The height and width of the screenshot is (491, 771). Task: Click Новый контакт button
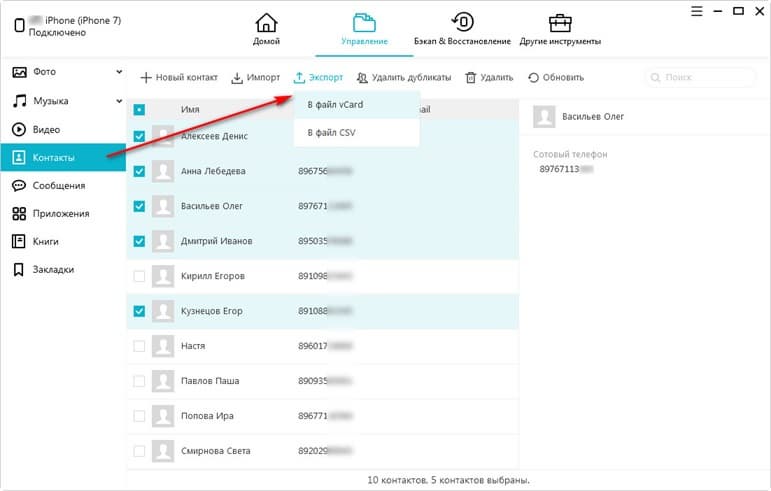[179, 77]
